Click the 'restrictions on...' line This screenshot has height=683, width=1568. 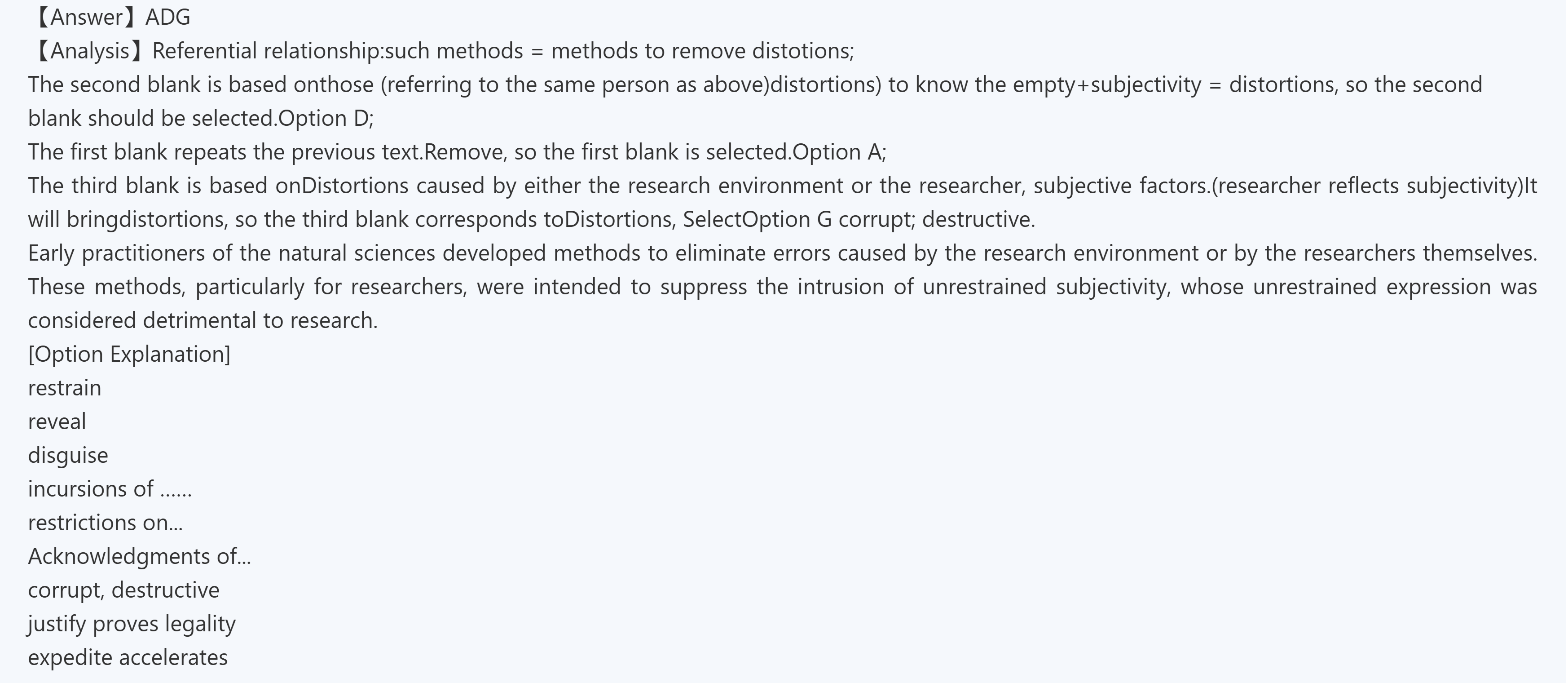(106, 523)
